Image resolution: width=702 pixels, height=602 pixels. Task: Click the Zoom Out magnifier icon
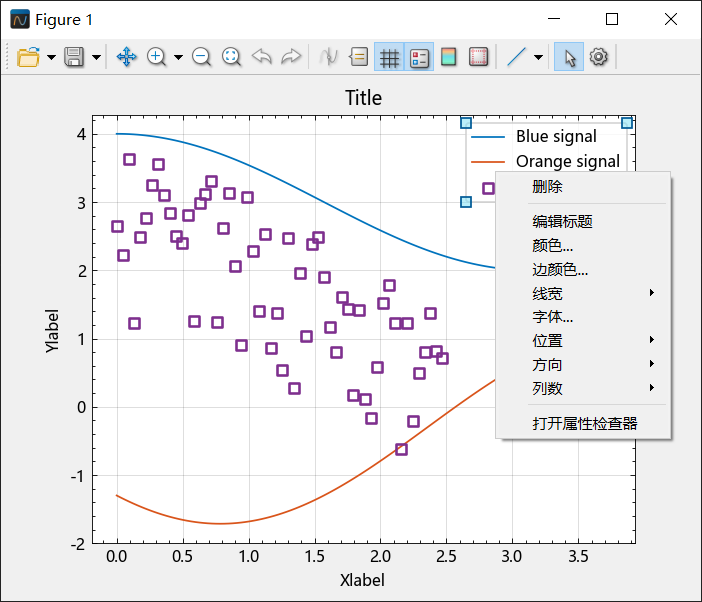pyautogui.click(x=201, y=57)
